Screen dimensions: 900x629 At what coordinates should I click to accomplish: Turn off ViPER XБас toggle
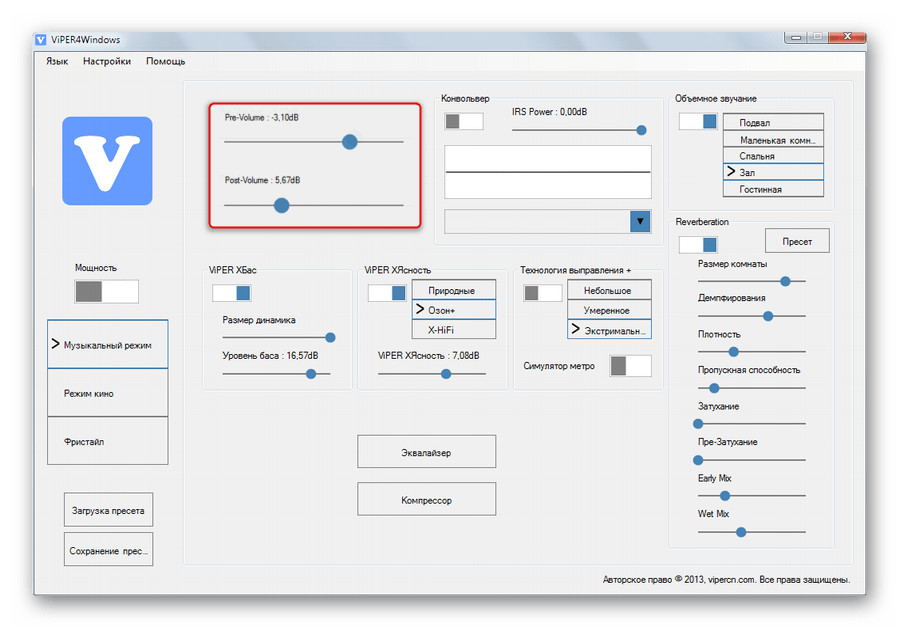pyautogui.click(x=231, y=293)
